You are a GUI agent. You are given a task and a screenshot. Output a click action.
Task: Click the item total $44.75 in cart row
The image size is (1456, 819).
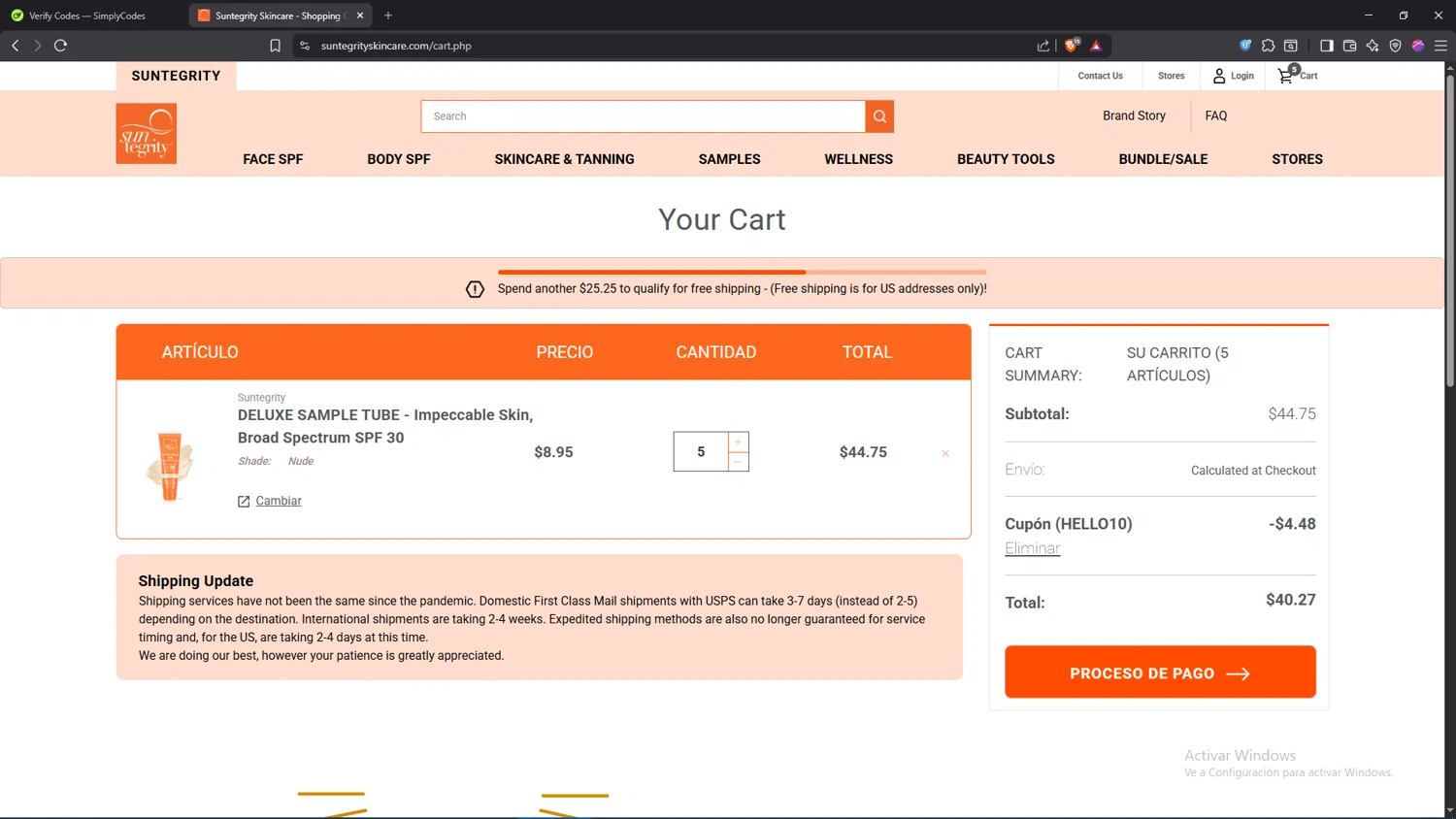[x=863, y=452]
